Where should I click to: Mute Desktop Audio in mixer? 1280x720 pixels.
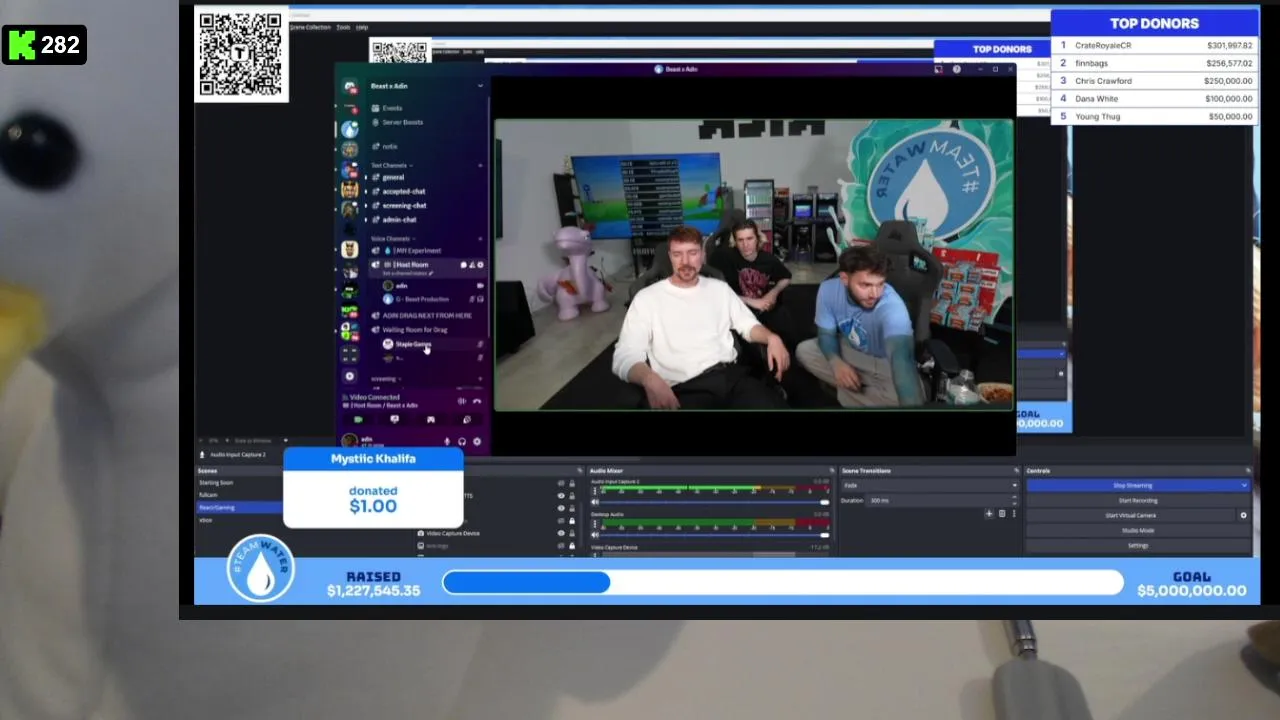click(595, 535)
